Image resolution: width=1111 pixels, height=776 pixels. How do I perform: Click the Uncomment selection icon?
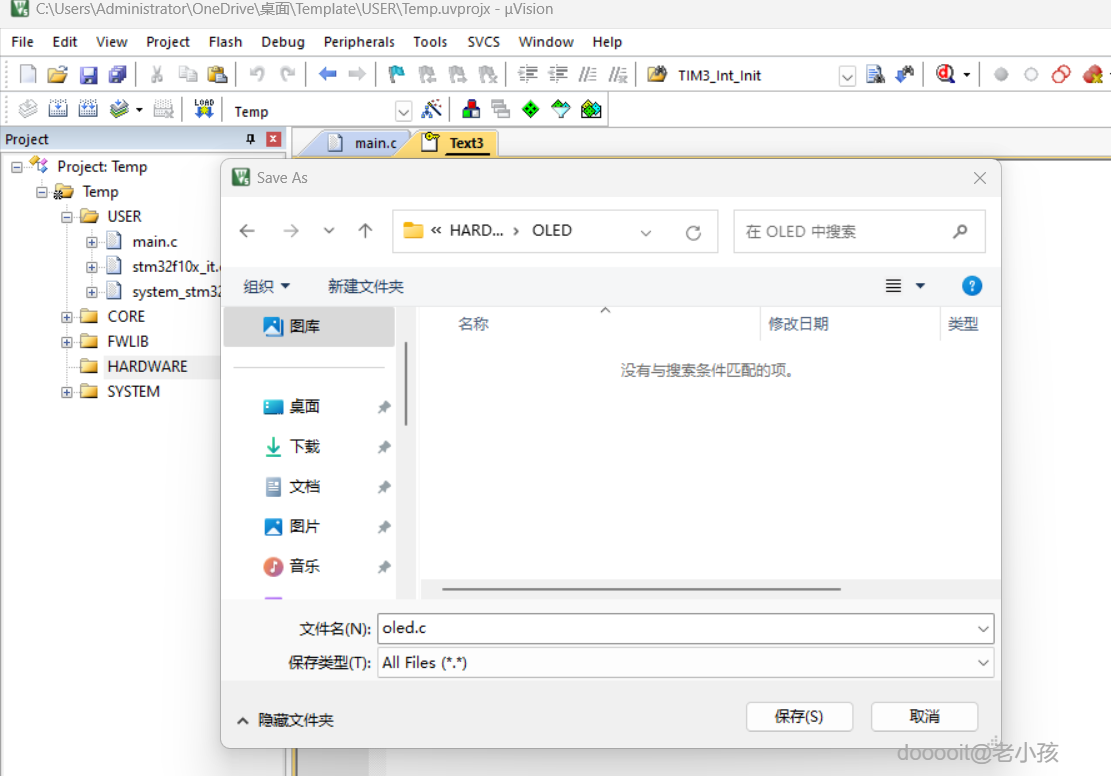[x=618, y=74]
